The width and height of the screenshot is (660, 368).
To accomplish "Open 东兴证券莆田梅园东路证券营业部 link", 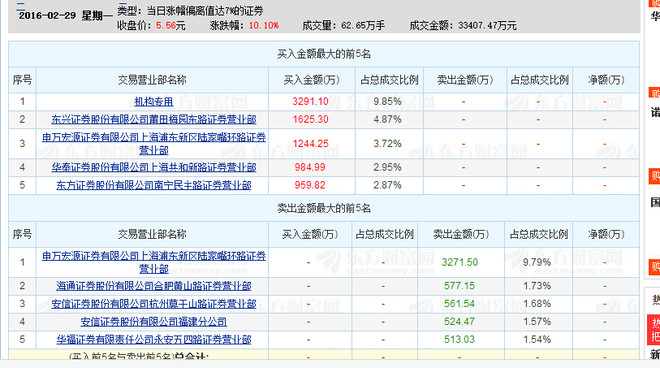I will pyautogui.click(x=154, y=120).
